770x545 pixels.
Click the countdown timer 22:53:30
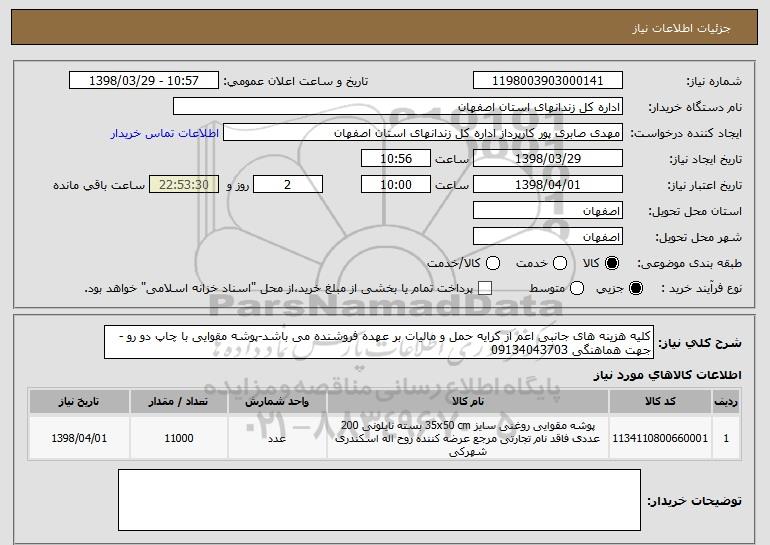(x=184, y=185)
